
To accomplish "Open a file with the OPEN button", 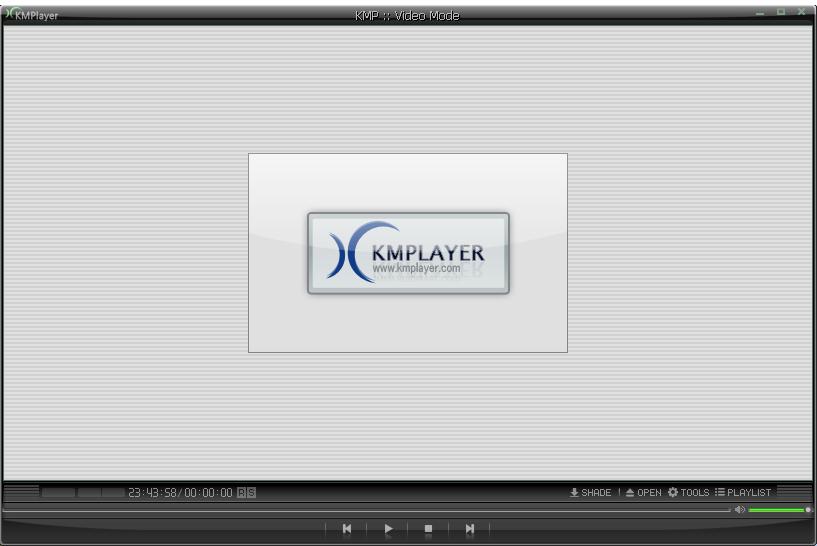I will click(643, 492).
